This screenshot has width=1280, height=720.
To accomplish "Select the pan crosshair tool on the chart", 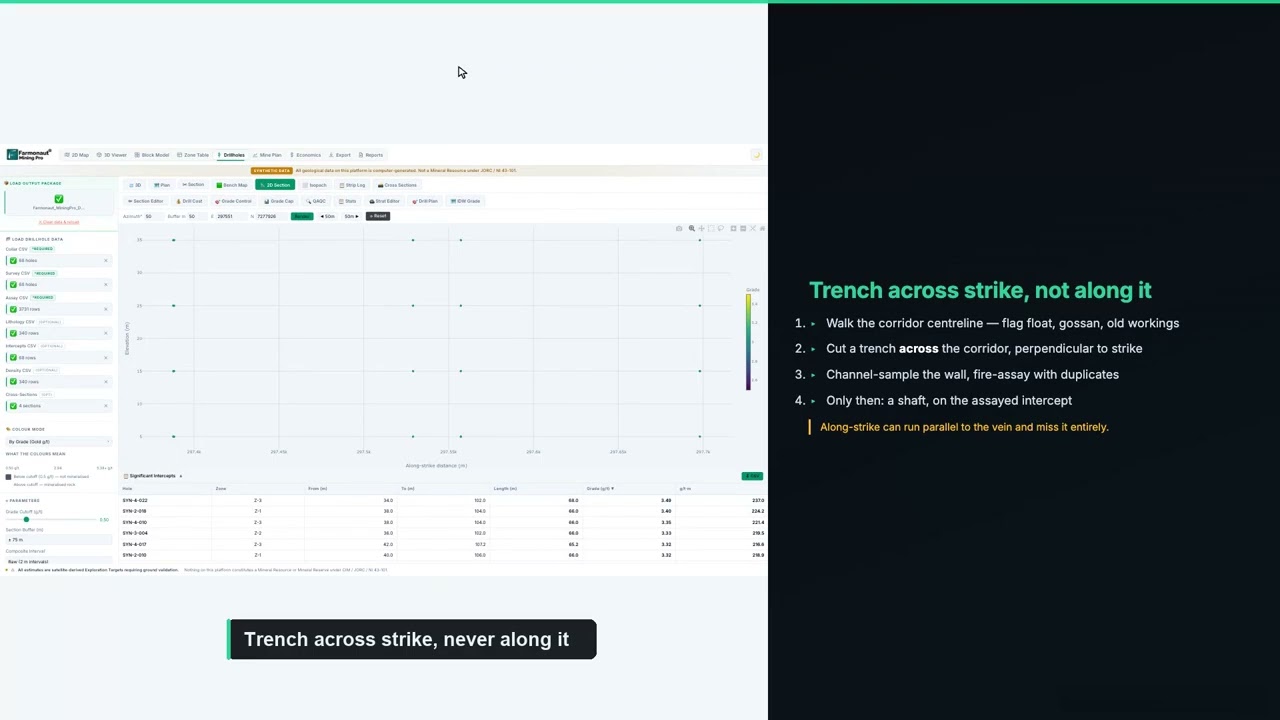I will click(x=701, y=229).
